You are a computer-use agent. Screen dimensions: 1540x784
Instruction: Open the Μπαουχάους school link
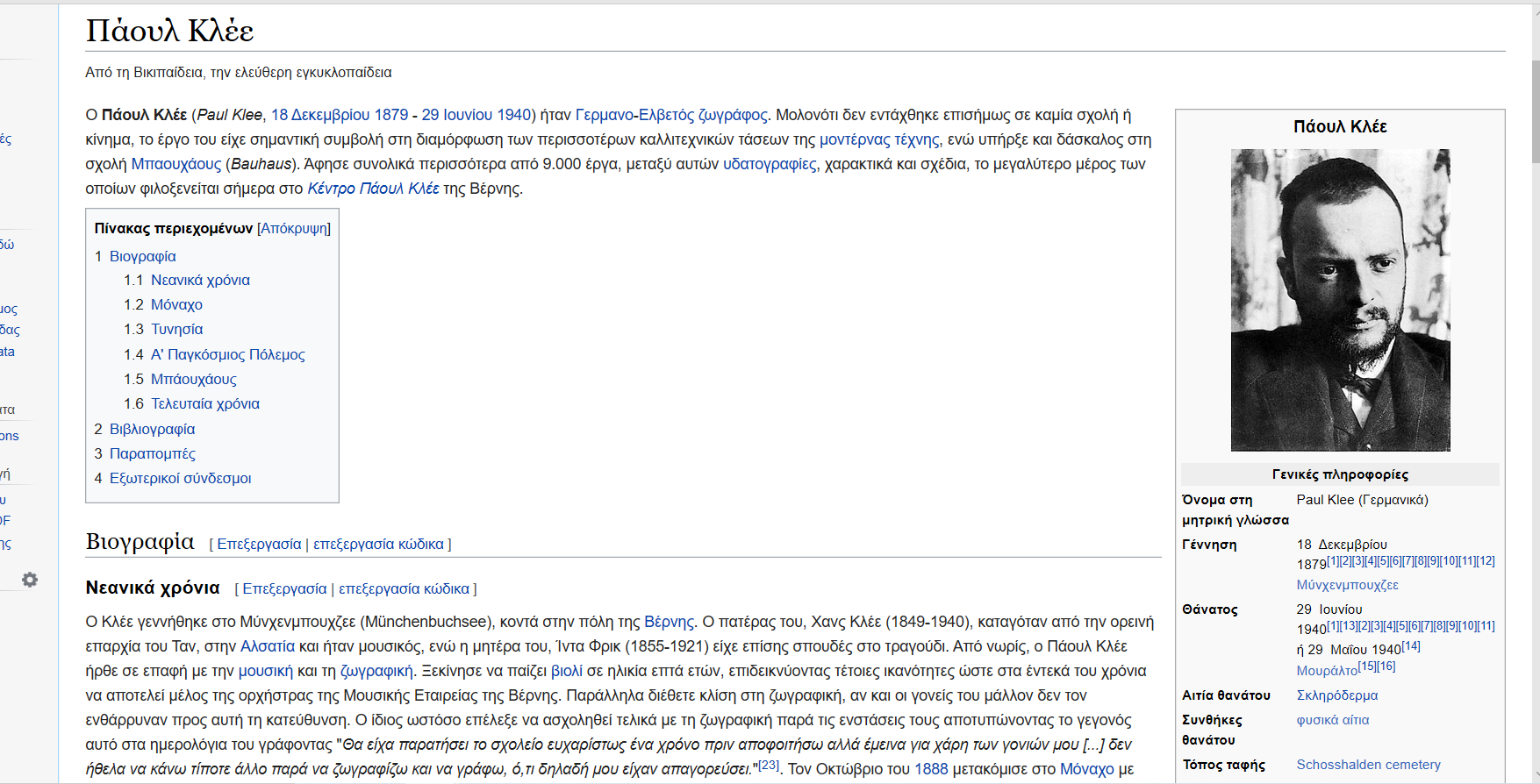pyautogui.click(x=175, y=164)
